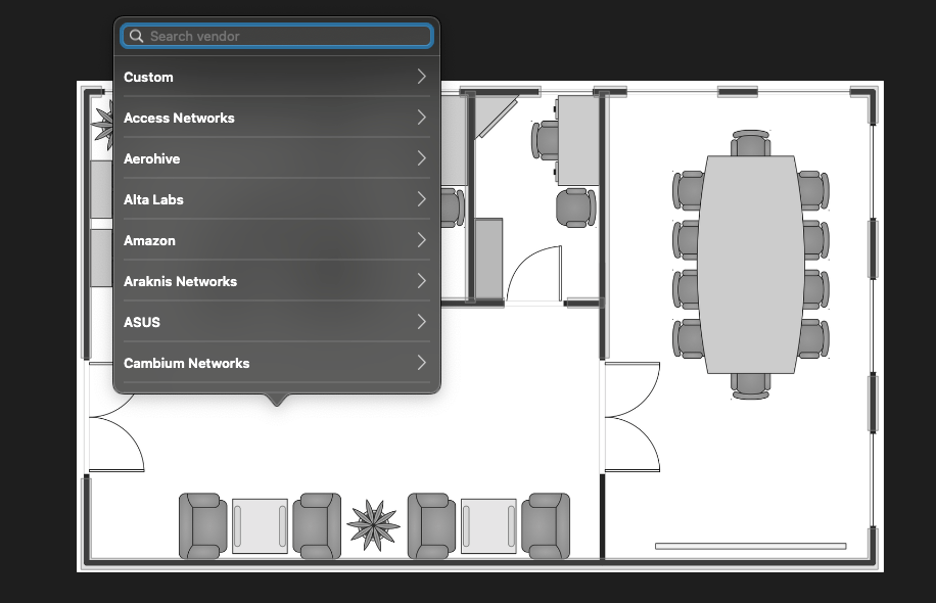Select Access Networks from vendor list

(276, 118)
